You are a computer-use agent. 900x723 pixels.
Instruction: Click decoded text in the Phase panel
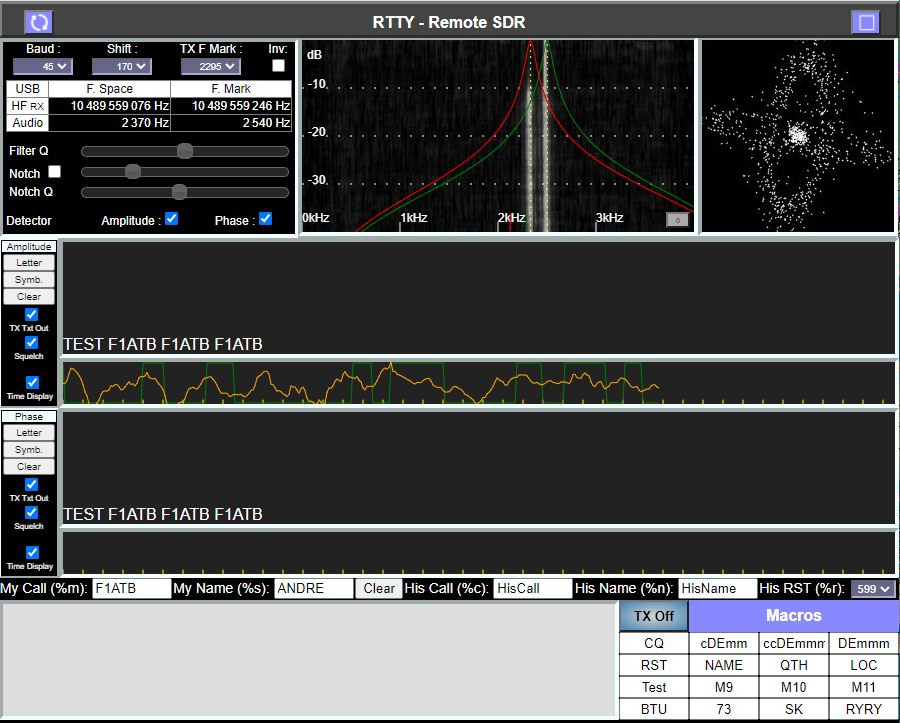pos(162,514)
